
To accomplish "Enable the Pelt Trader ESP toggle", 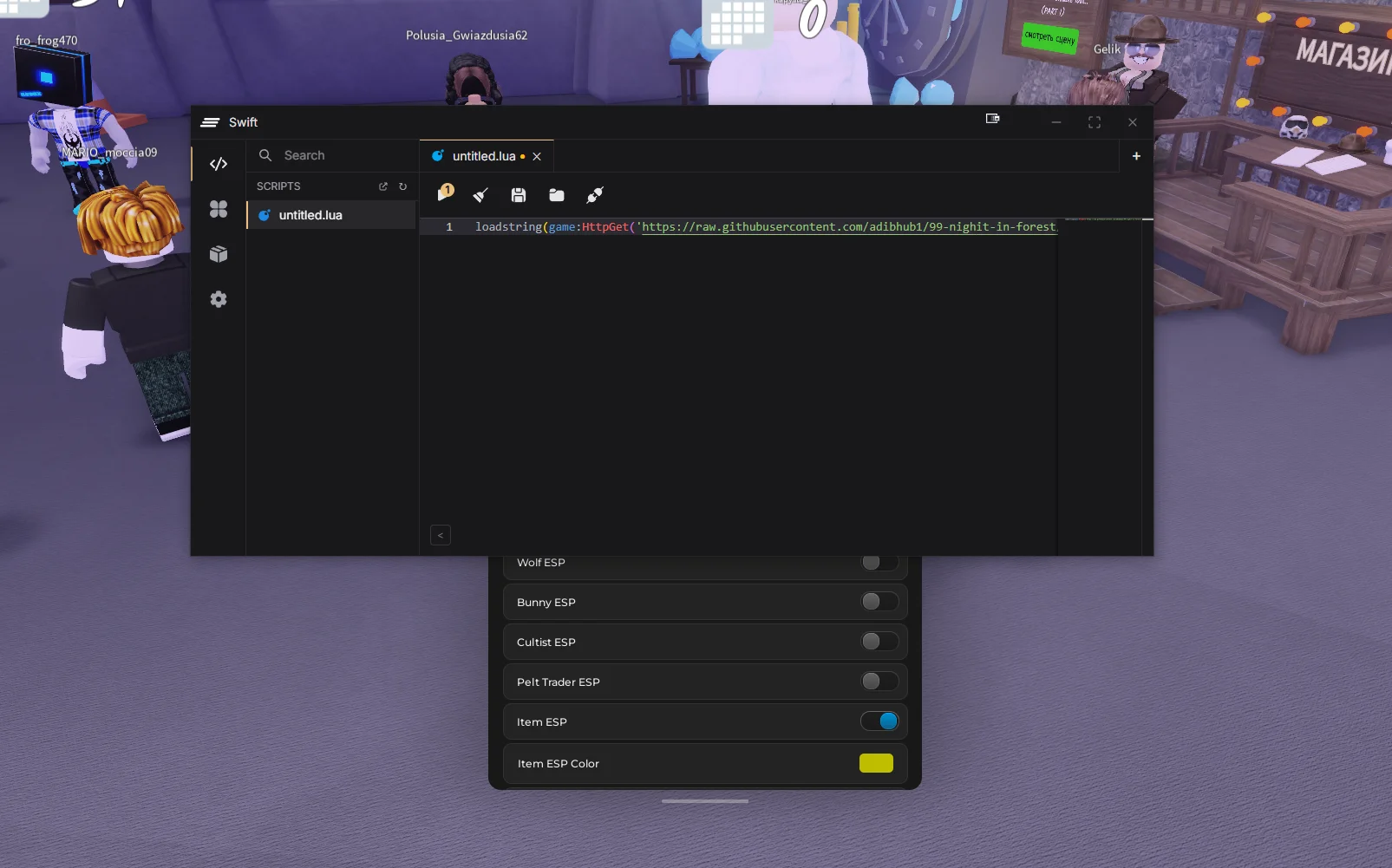I will click(879, 682).
